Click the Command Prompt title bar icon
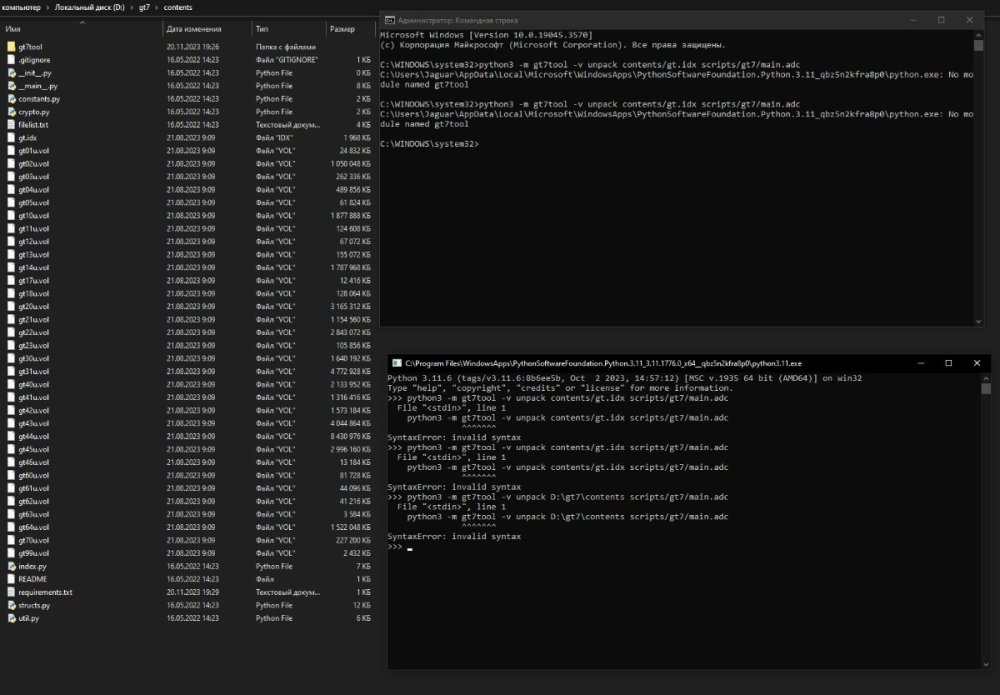This screenshot has width=1000, height=695. tap(389, 20)
